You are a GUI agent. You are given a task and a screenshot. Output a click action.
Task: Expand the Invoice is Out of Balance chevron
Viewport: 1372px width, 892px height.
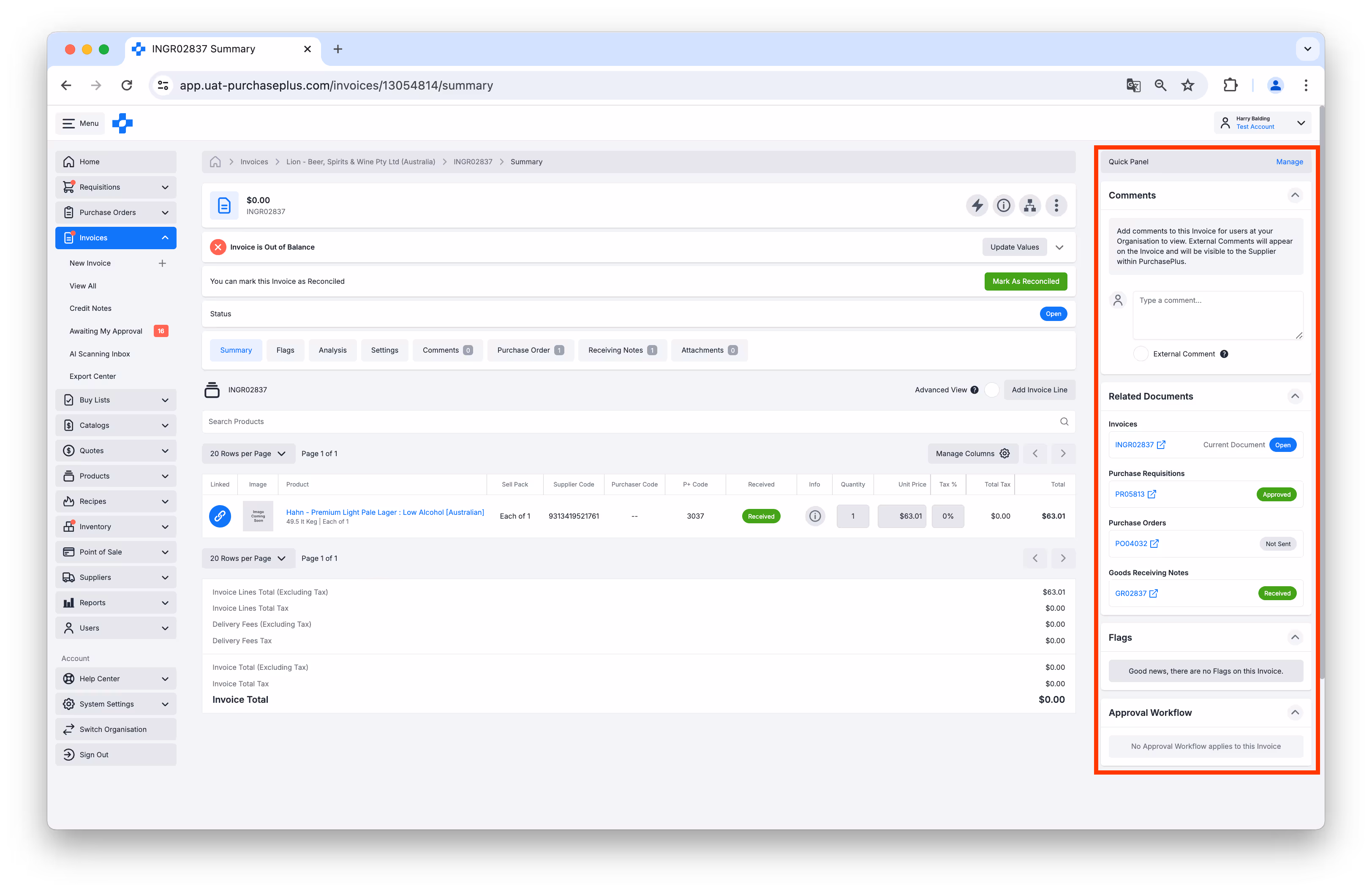1059,247
